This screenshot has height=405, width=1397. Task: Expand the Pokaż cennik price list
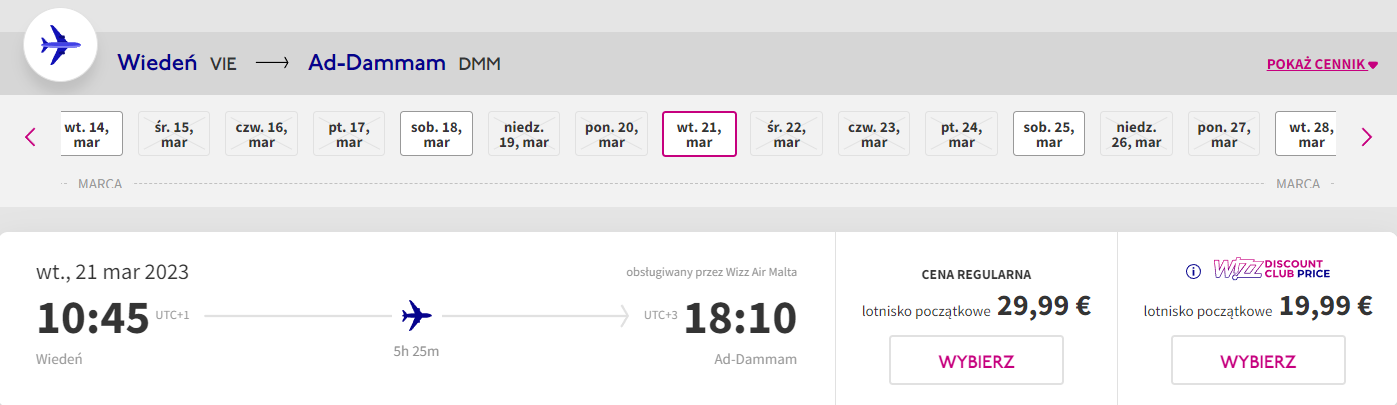(1322, 65)
